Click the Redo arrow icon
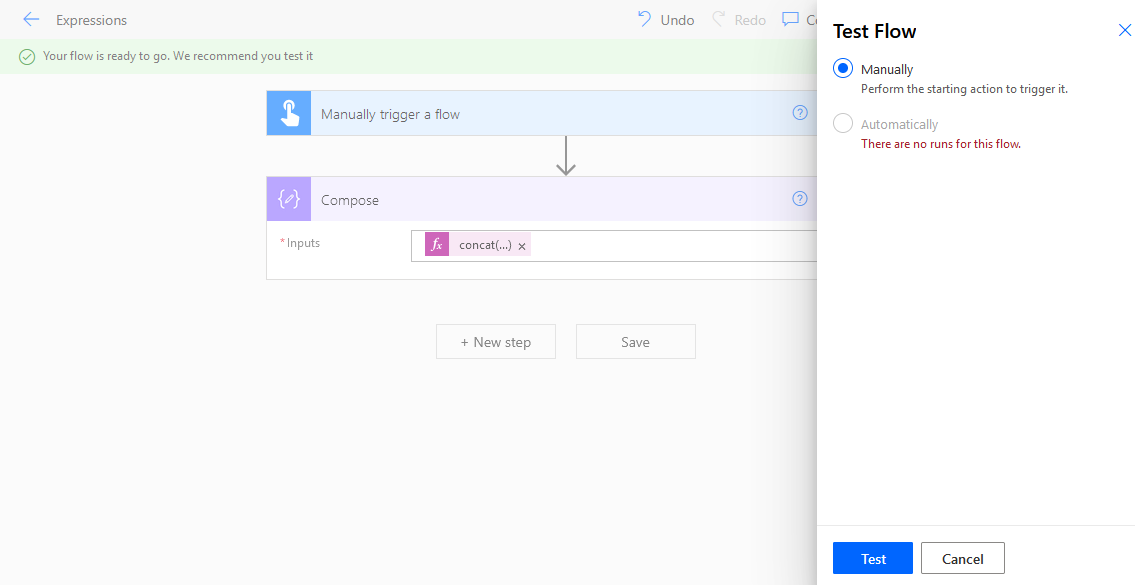1135x585 pixels. 718,19
